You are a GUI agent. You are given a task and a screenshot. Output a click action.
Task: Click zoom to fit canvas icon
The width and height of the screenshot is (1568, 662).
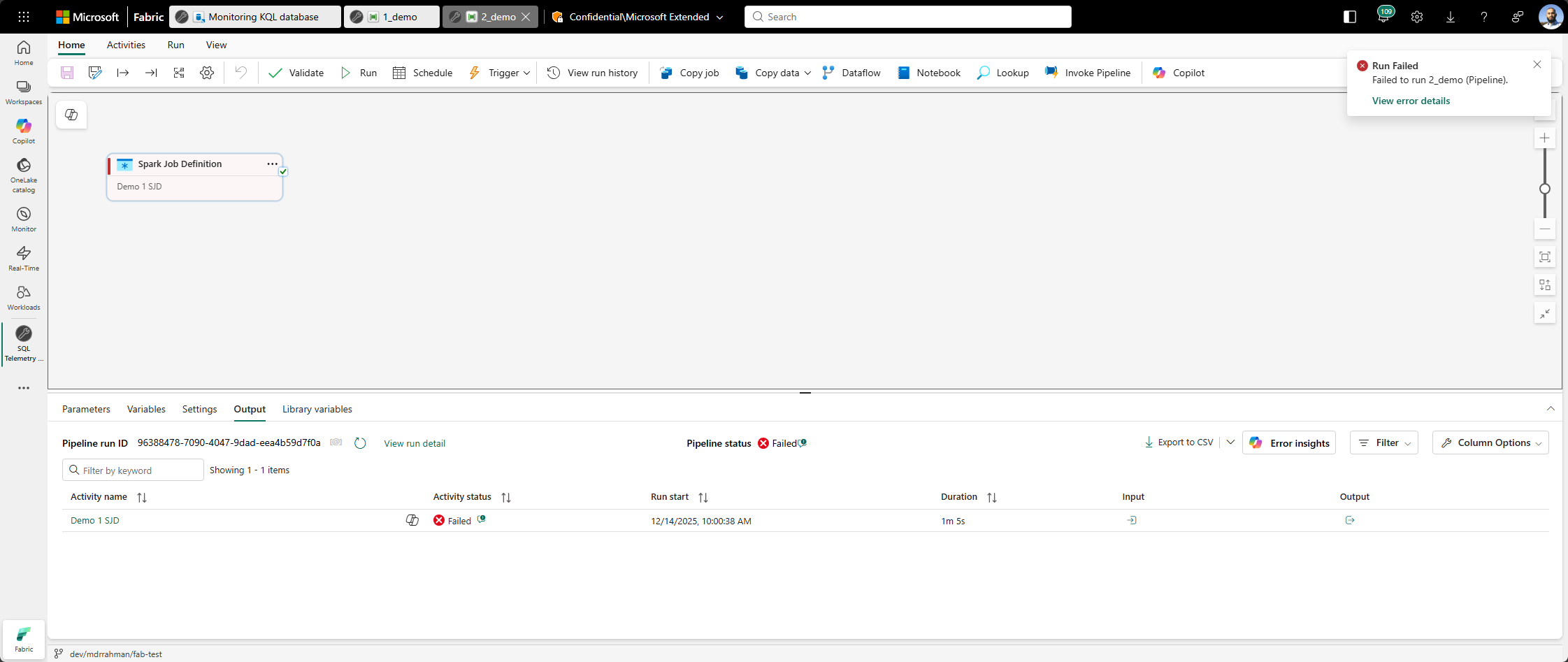pos(1545,257)
